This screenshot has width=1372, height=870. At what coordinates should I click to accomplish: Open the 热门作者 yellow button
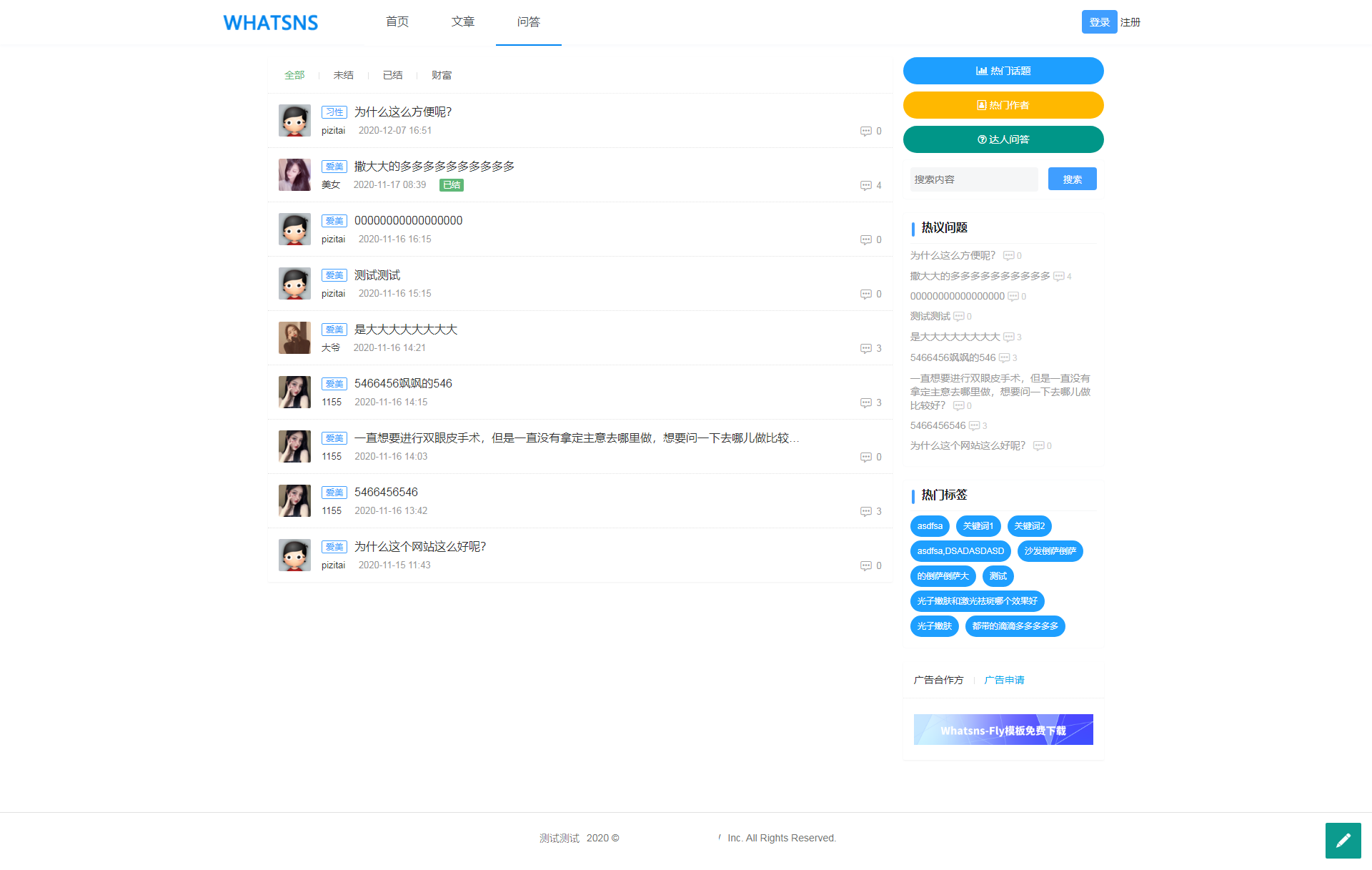[x=1003, y=105]
